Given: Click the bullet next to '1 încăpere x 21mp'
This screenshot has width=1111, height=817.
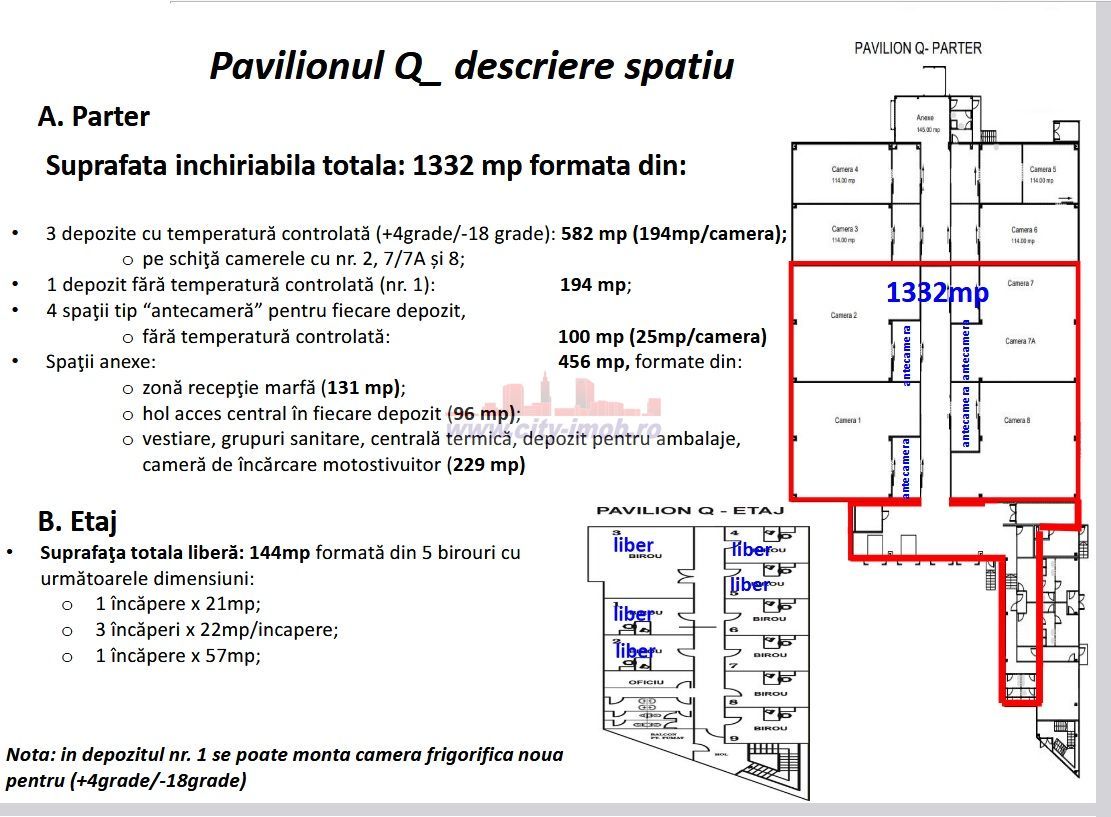Looking at the screenshot, I should pyautogui.click(x=65, y=604).
